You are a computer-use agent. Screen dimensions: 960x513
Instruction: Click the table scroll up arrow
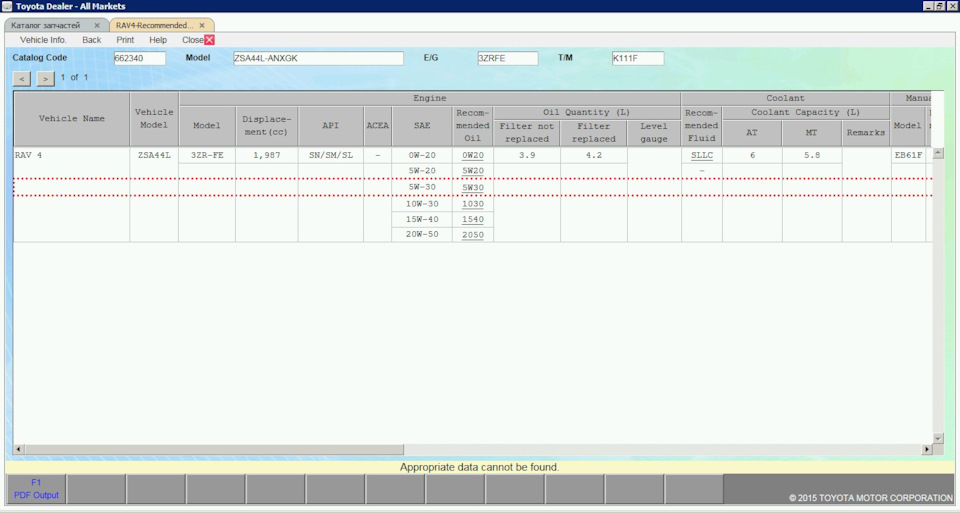click(938, 153)
